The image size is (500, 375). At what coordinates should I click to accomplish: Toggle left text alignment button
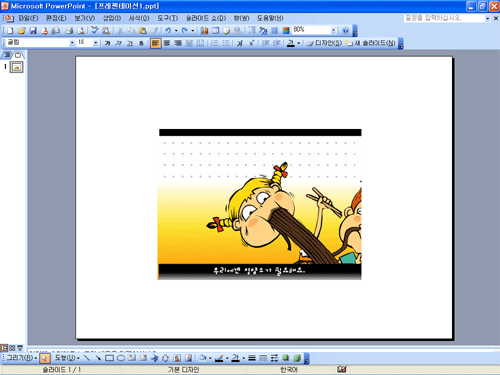click(x=156, y=43)
